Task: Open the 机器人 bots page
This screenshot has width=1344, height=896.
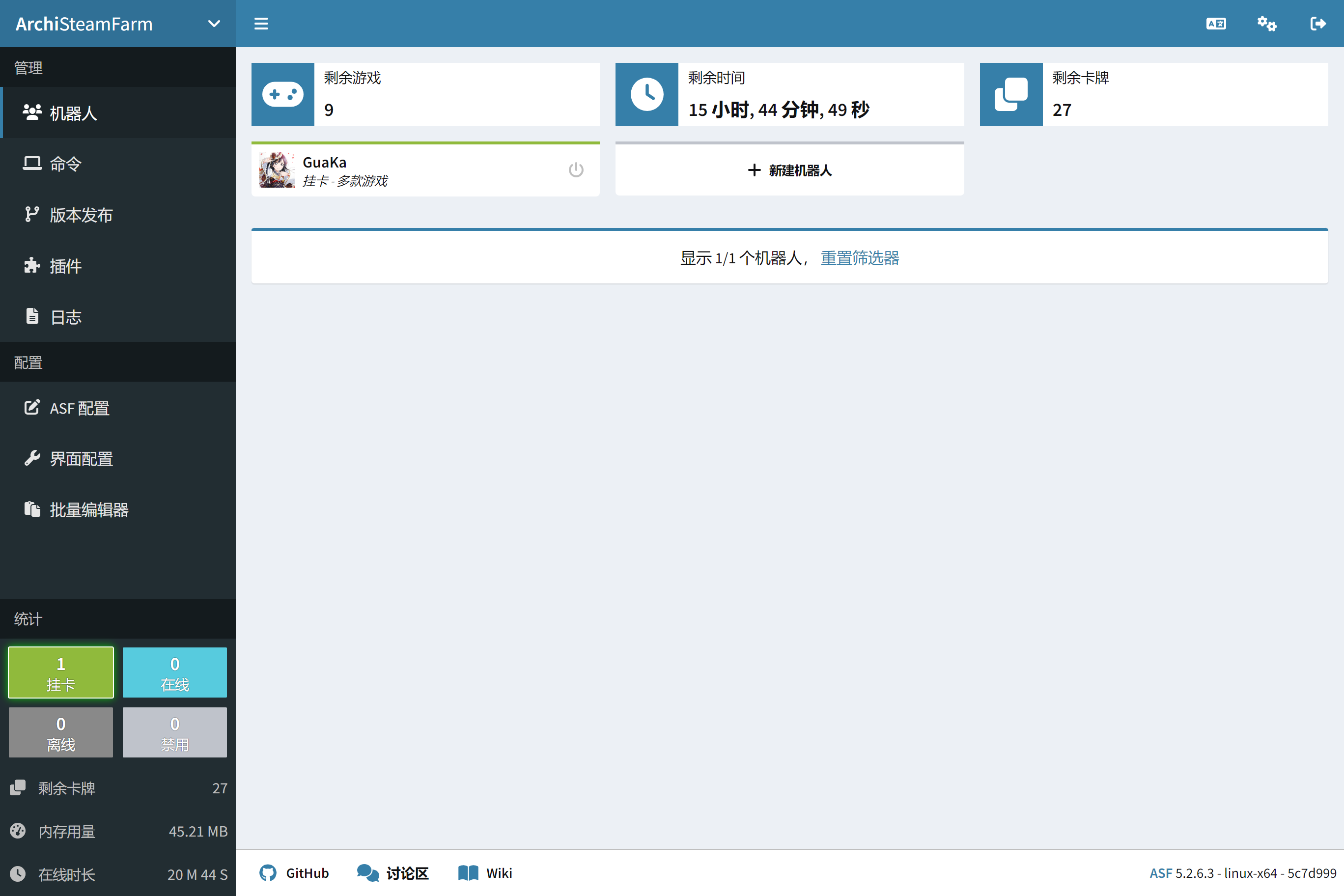Action: click(118, 112)
